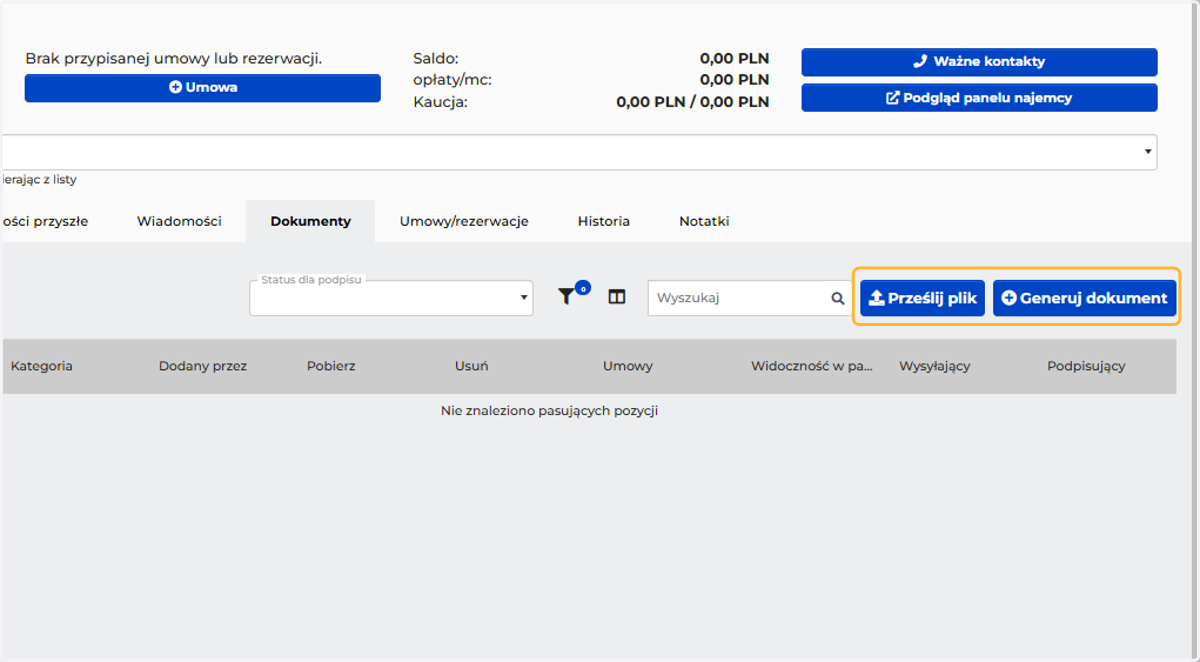The width and height of the screenshot is (1200, 662).
Task: Open the Umowy/rezerwacje tab
Action: (x=464, y=221)
